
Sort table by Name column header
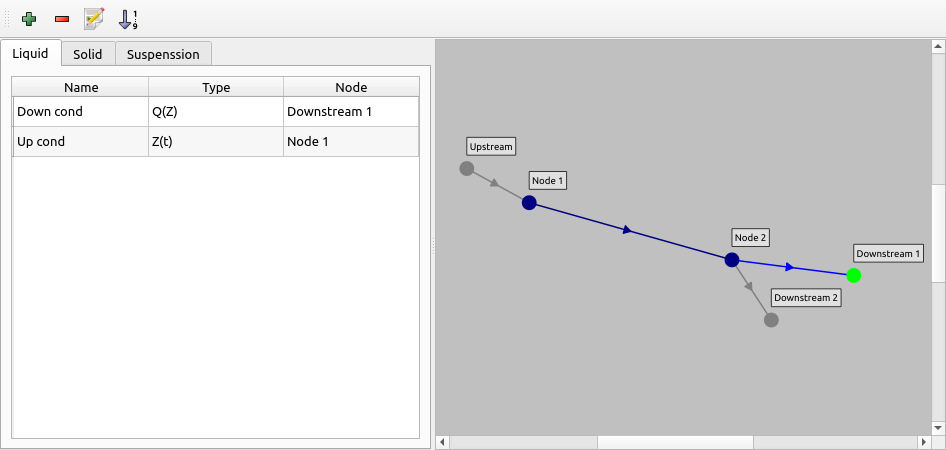pyautogui.click(x=80, y=87)
